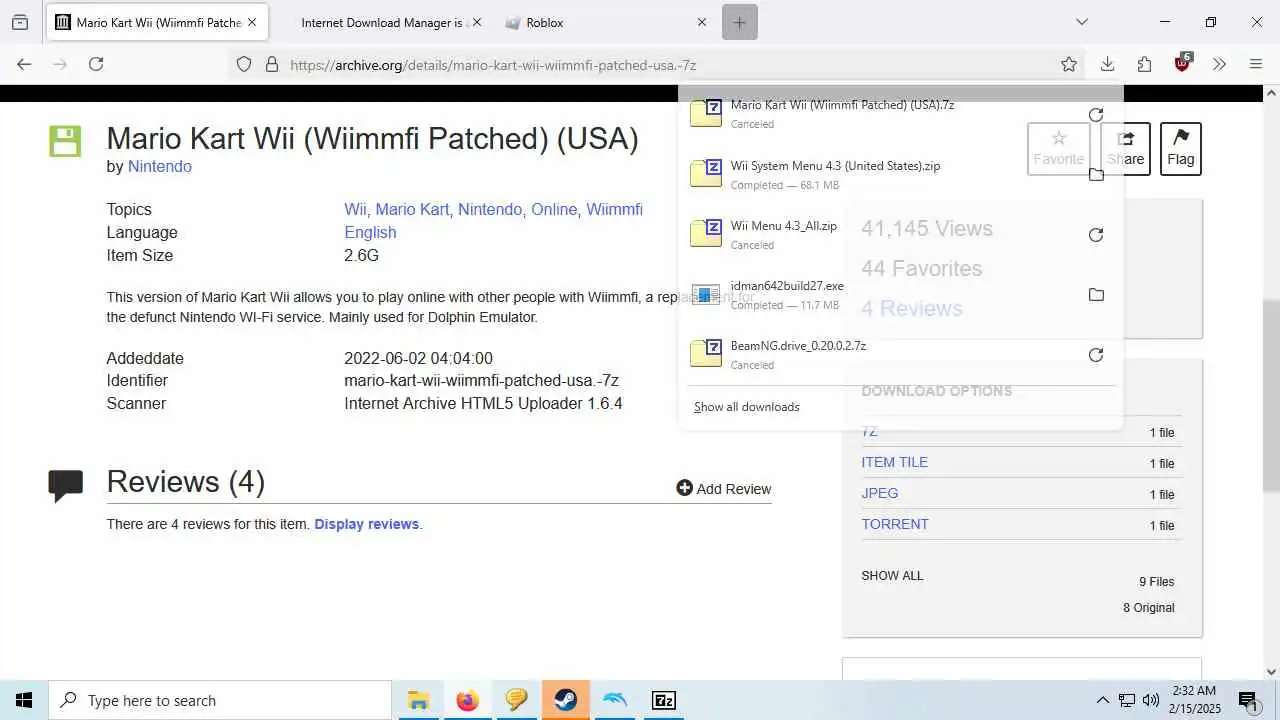Open the Nintendo creator link
Screen dimensions: 1280x720
pos(160,166)
